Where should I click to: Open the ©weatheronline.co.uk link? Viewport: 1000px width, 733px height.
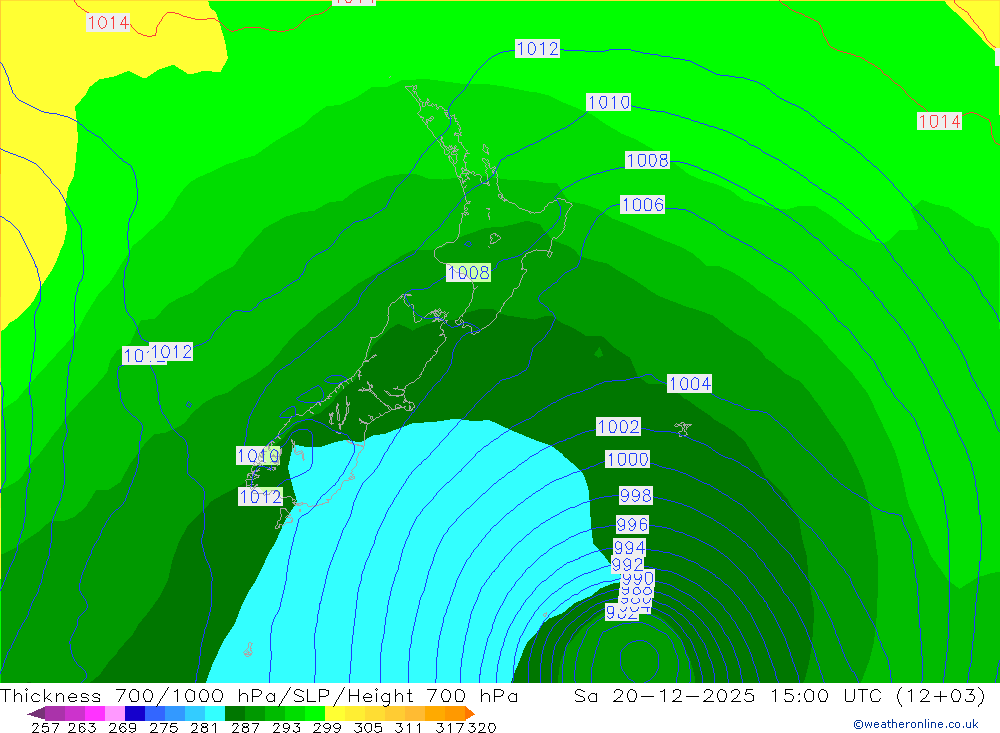pyautogui.click(x=916, y=724)
